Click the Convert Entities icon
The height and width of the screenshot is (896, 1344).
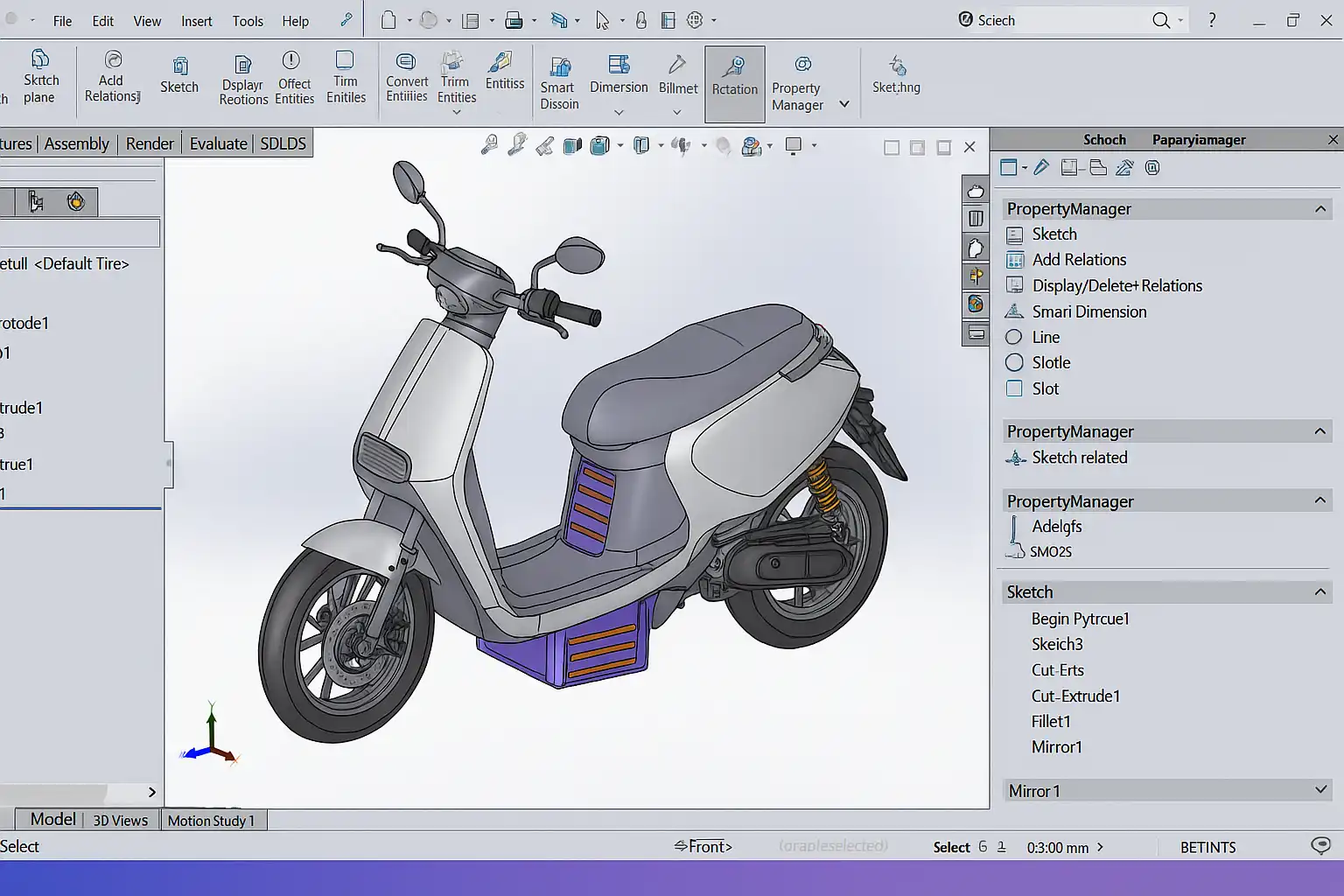(x=406, y=62)
